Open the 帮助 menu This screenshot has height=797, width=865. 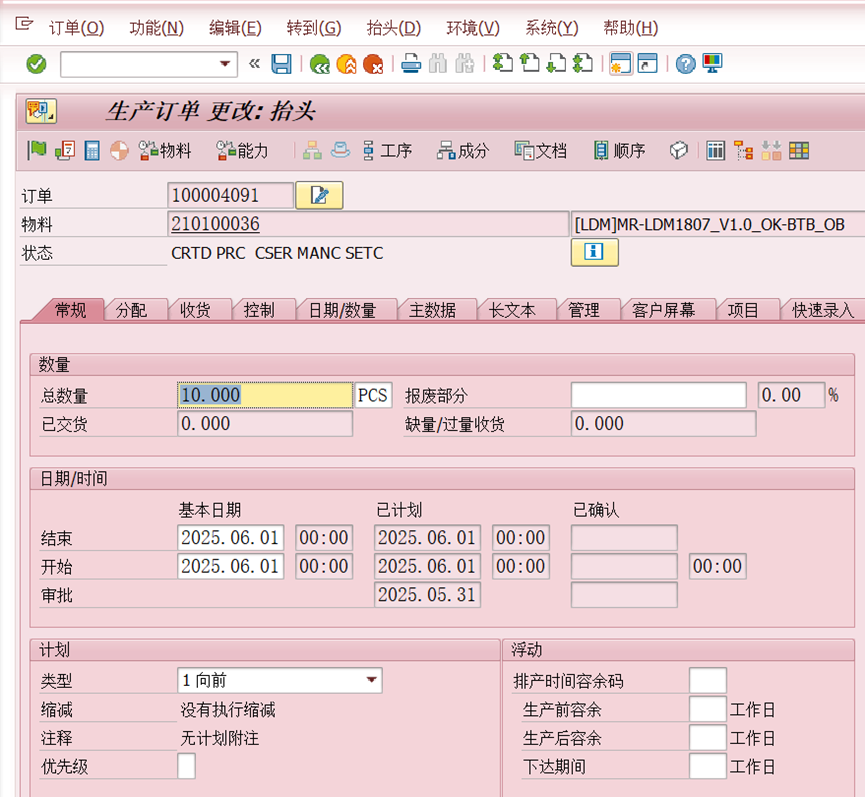click(631, 28)
